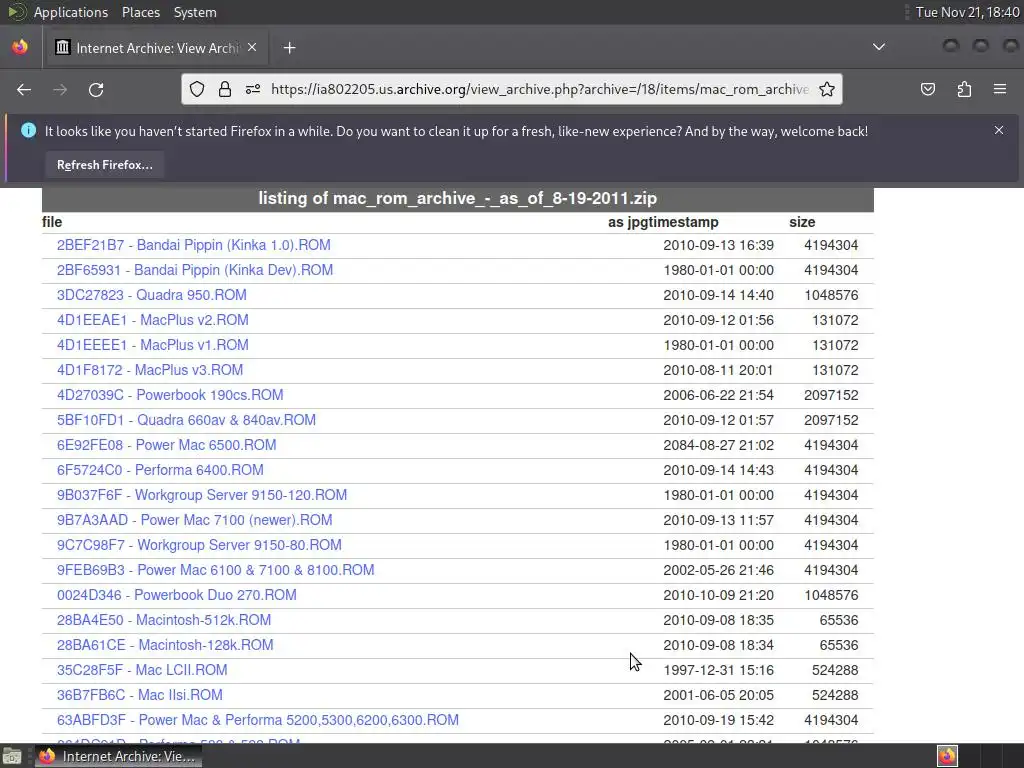Open the Places menu

click(x=141, y=12)
